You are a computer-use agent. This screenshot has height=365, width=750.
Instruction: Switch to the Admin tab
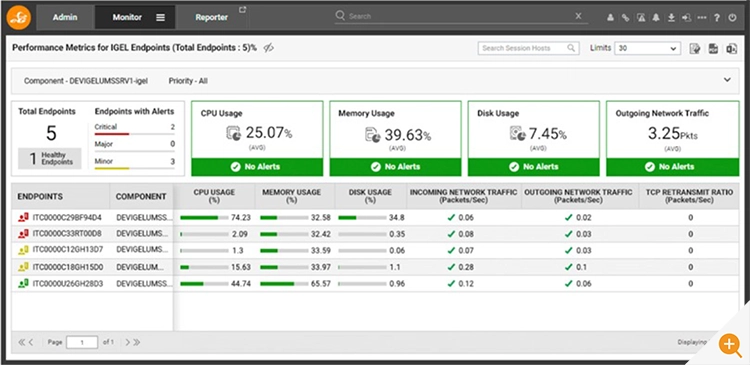65,17
